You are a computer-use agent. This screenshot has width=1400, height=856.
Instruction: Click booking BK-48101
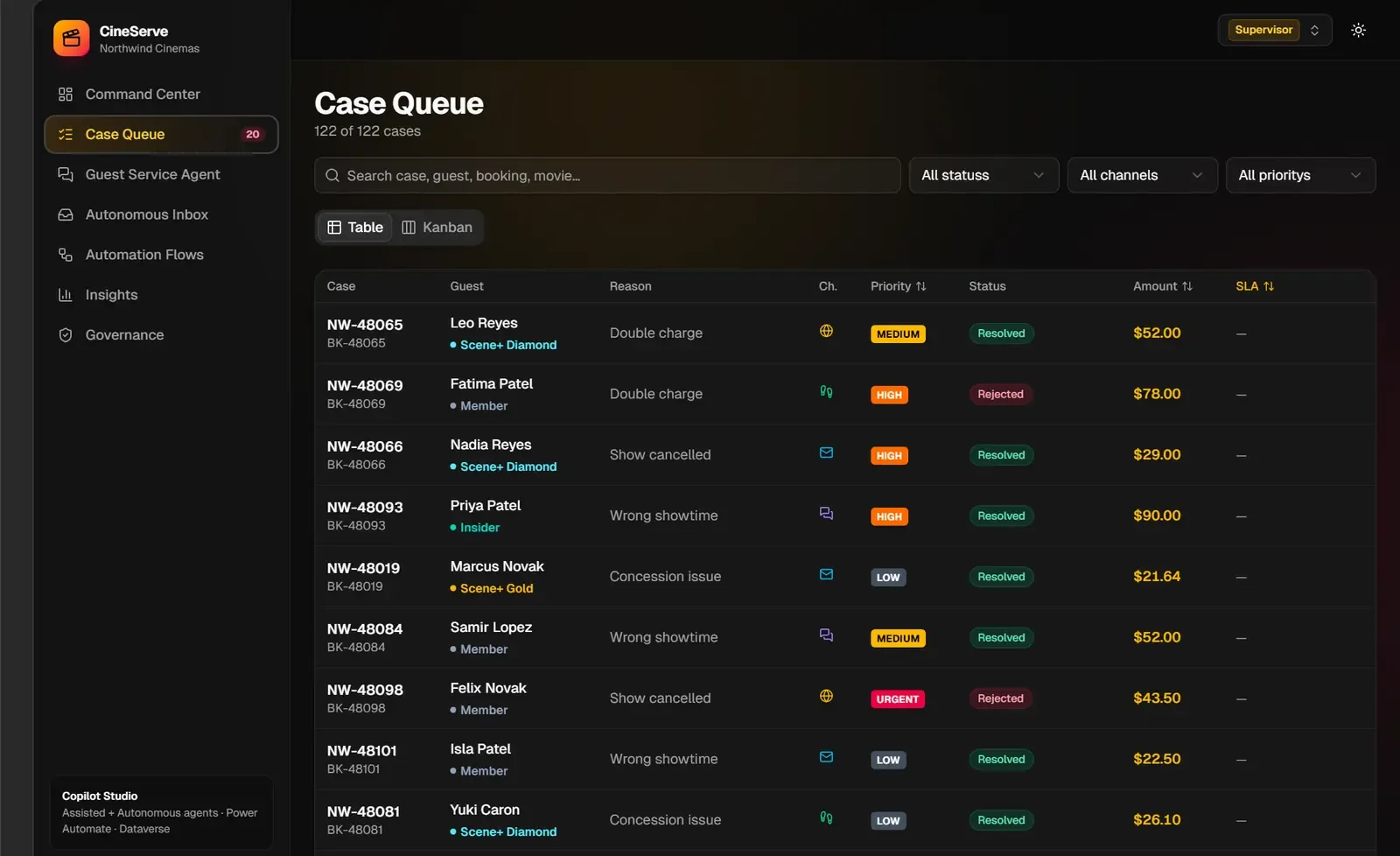(x=353, y=769)
